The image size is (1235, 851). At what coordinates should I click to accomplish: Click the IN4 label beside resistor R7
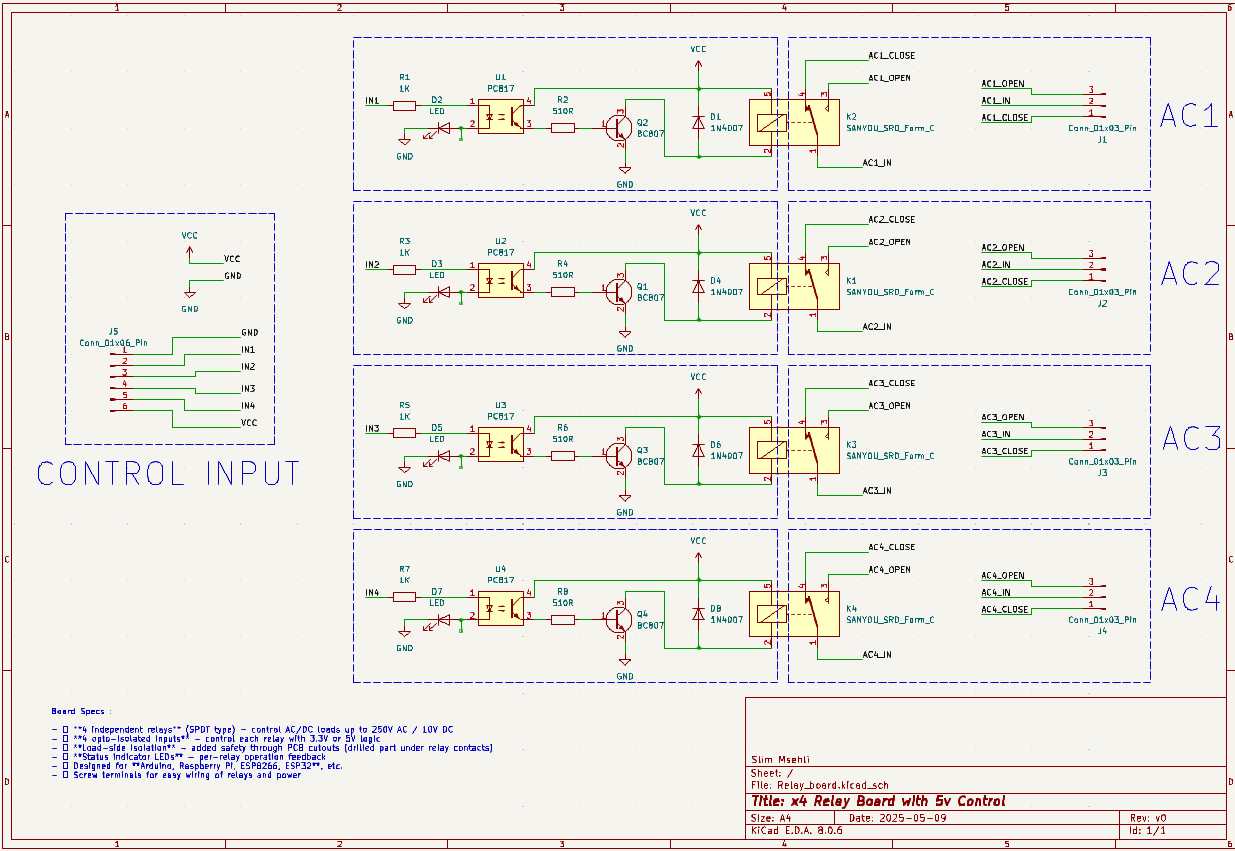[372, 593]
